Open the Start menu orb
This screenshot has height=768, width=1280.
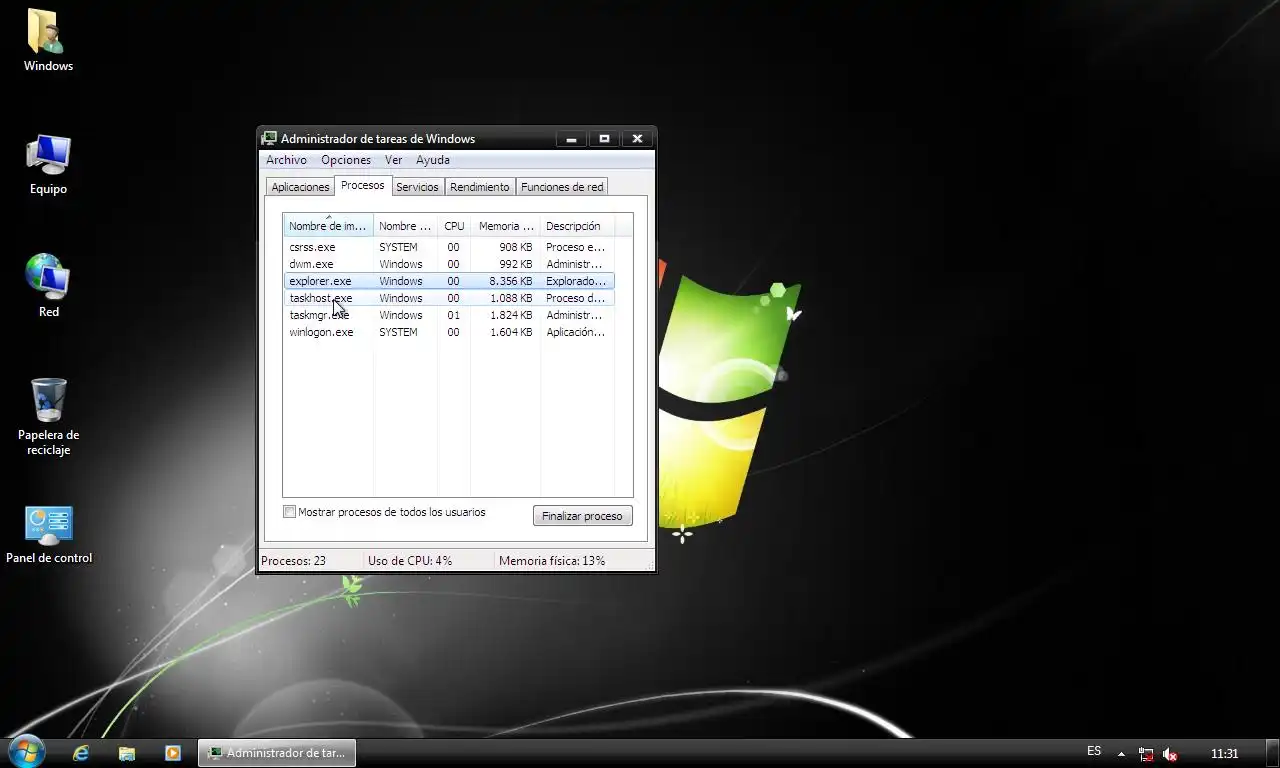(25, 752)
